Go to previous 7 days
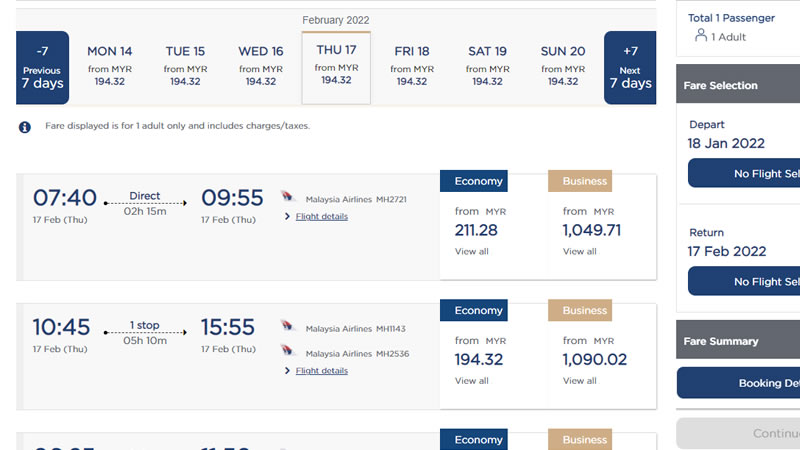Screen dimensions: 800x450 (42, 67)
